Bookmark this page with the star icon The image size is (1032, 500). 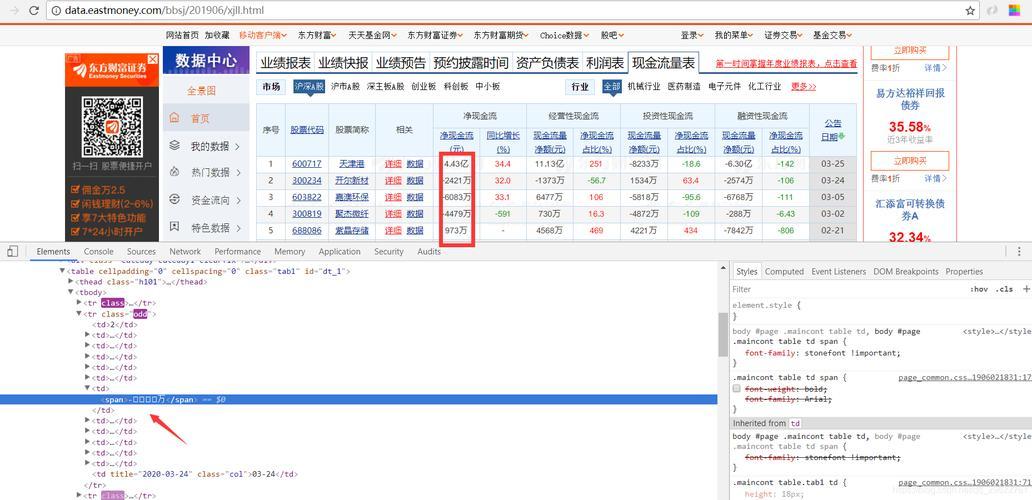[x=970, y=11]
